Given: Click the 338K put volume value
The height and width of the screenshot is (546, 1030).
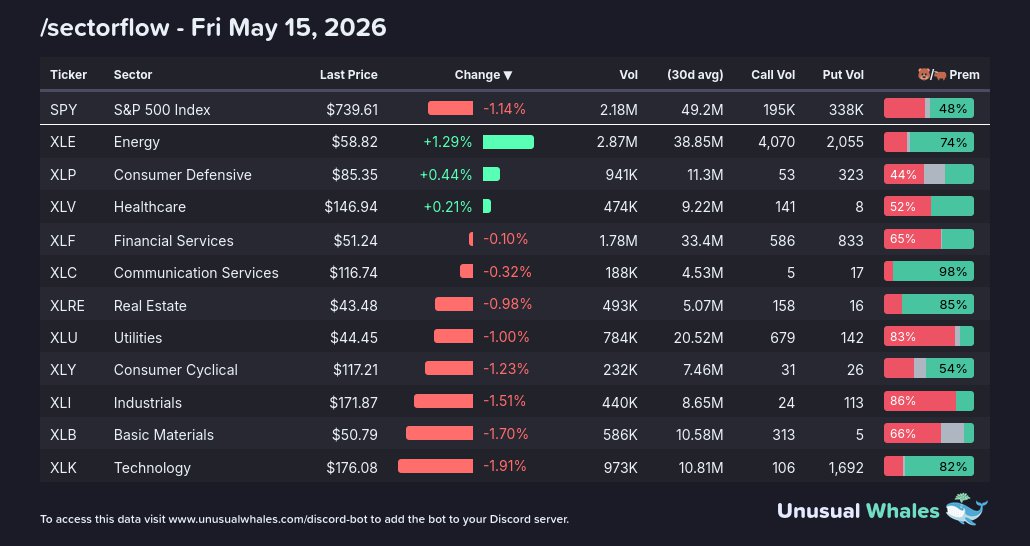Looking at the screenshot, I should click(x=846, y=110).
